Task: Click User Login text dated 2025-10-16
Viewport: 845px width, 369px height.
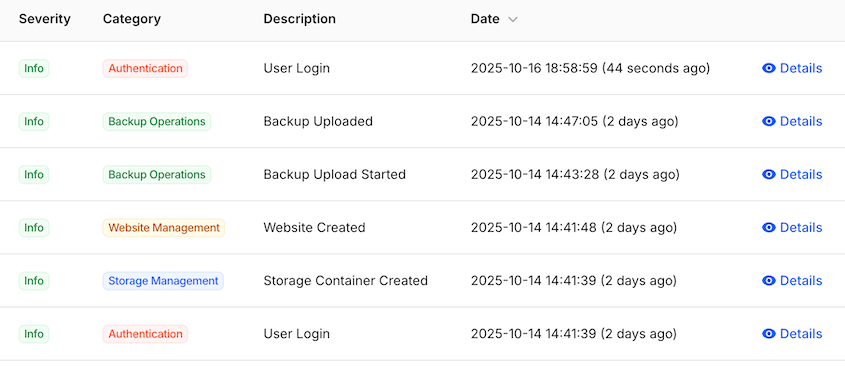Action: click(x=296, y=68)
